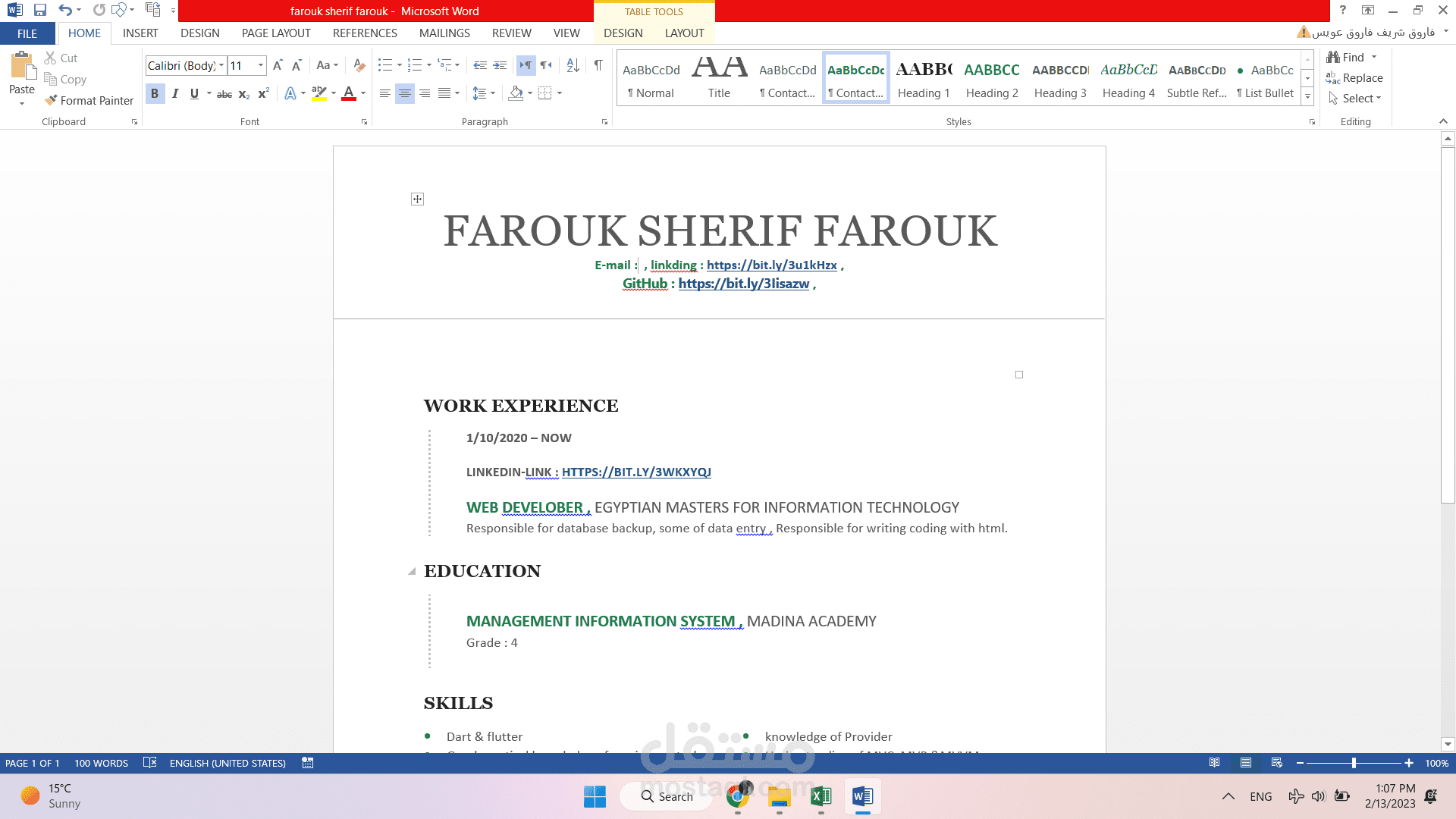This screenshot has height=819, width=1456.
Task: Click the Grow Font icon
Action: tap(278, 65)
